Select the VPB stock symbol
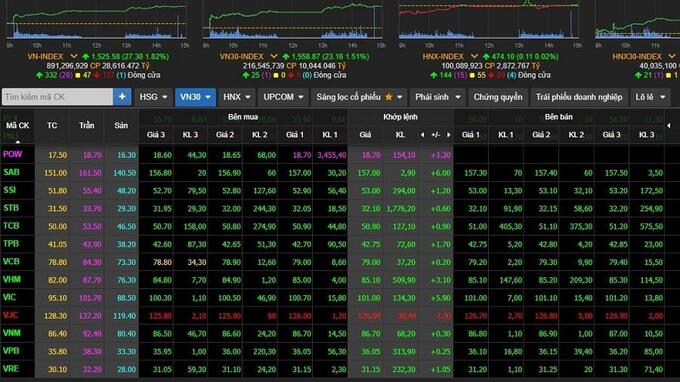680x382 pixels. (x=11, y=350)
